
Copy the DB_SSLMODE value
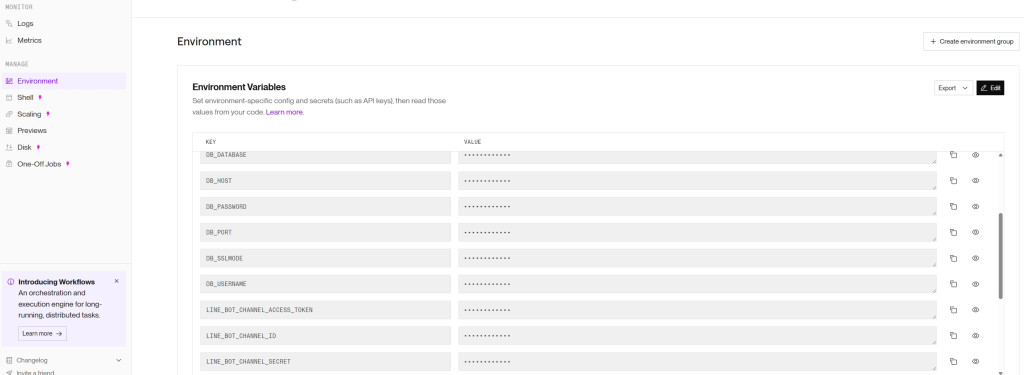click(x=953, y=258)
